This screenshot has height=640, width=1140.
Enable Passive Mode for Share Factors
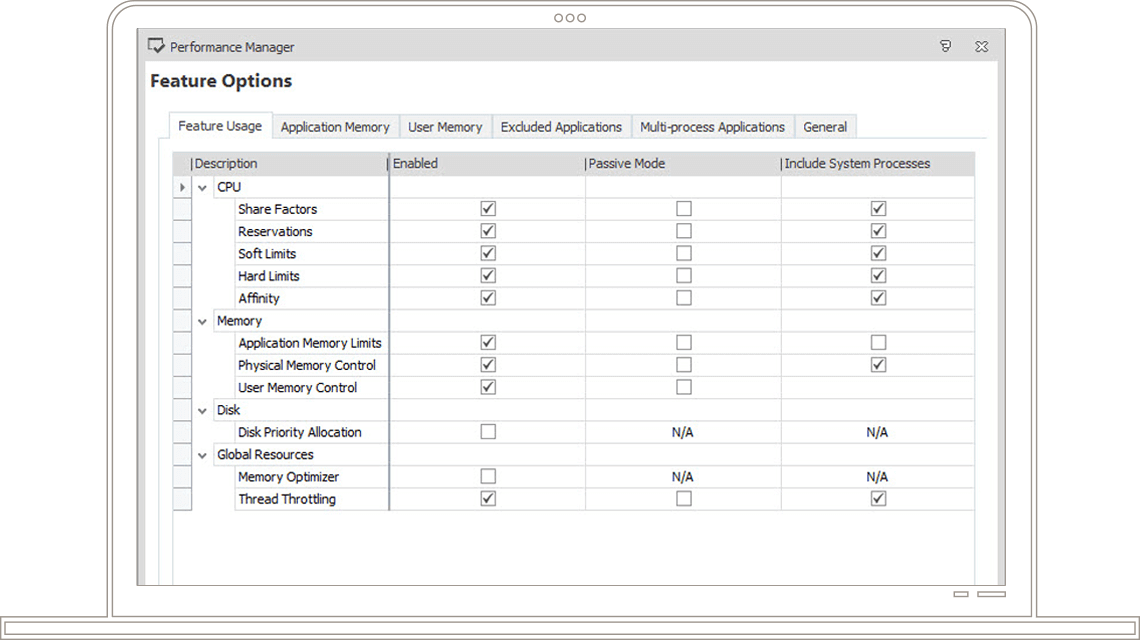tap(683, 209)
